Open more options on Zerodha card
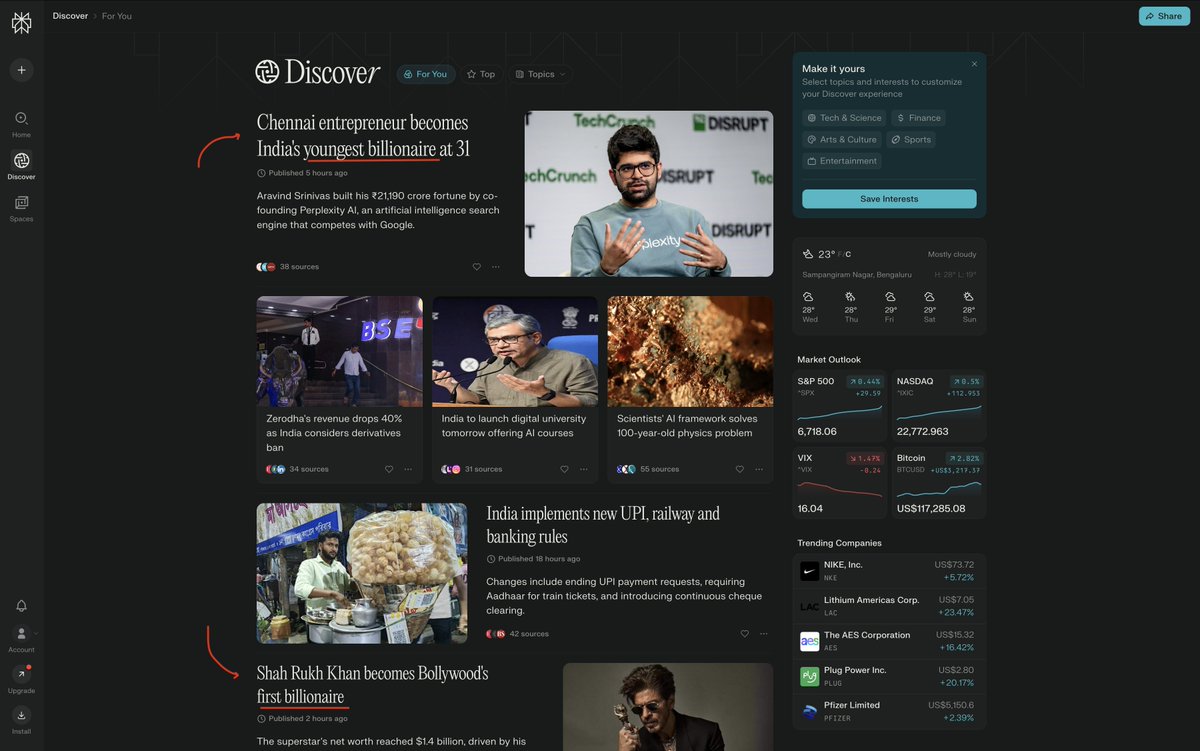Screen dimensions: 1200x751 pos(408,469)
